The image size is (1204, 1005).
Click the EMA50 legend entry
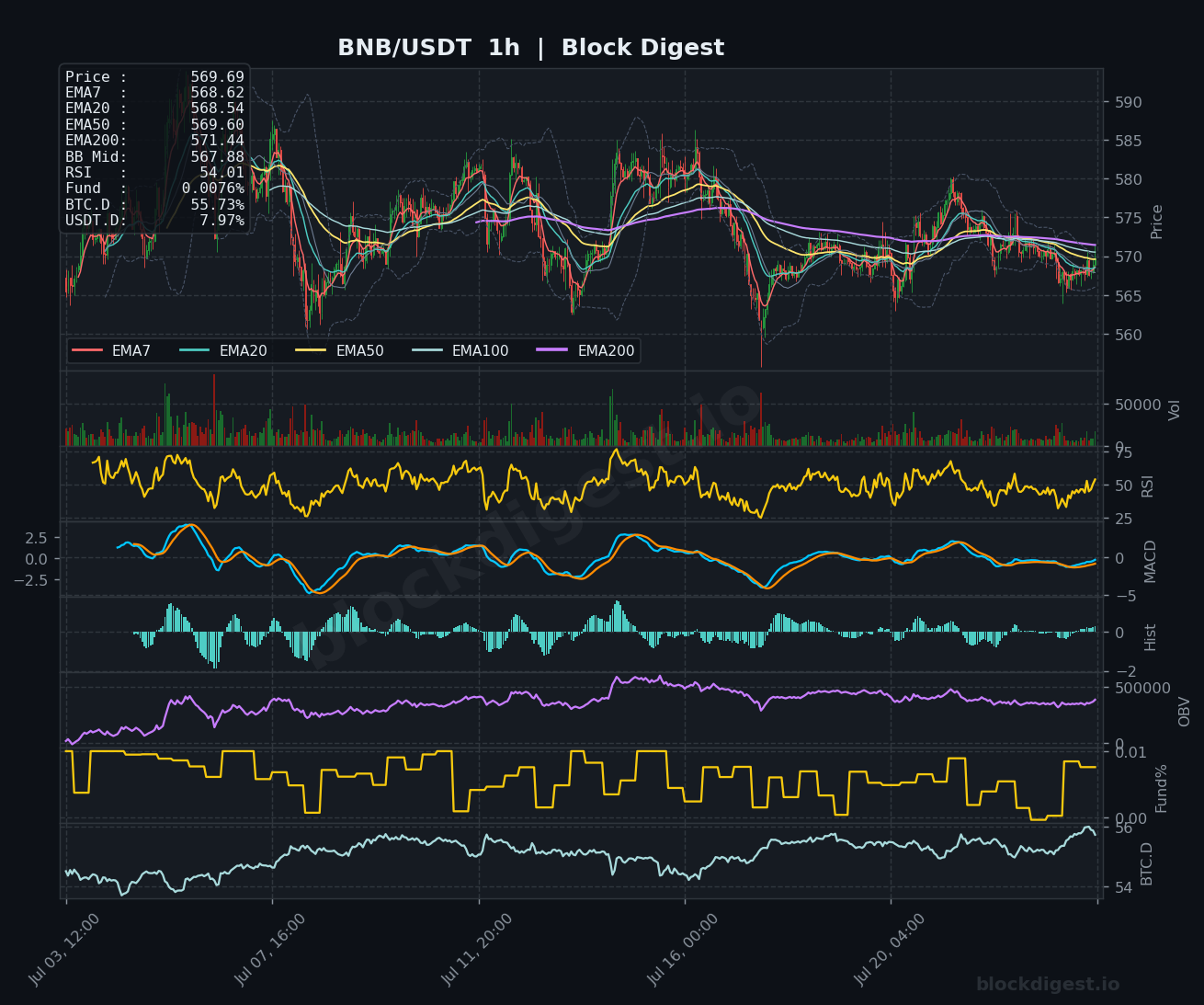340,350
